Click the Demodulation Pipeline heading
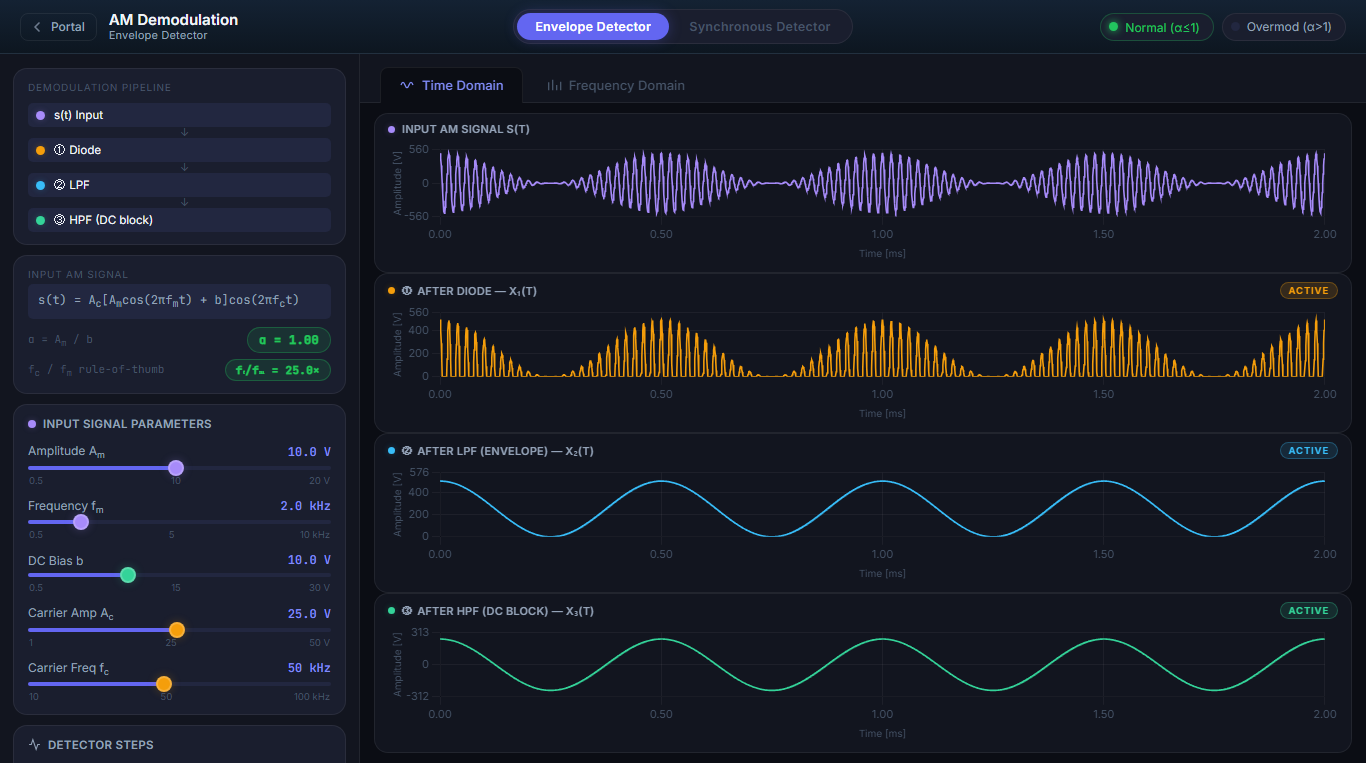 [99, 88]
